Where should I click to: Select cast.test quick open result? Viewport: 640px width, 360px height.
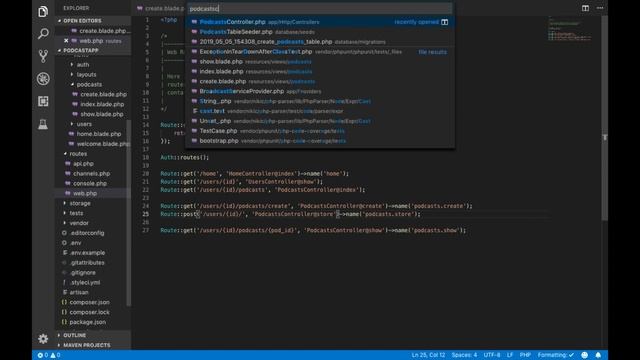[320, 111]
